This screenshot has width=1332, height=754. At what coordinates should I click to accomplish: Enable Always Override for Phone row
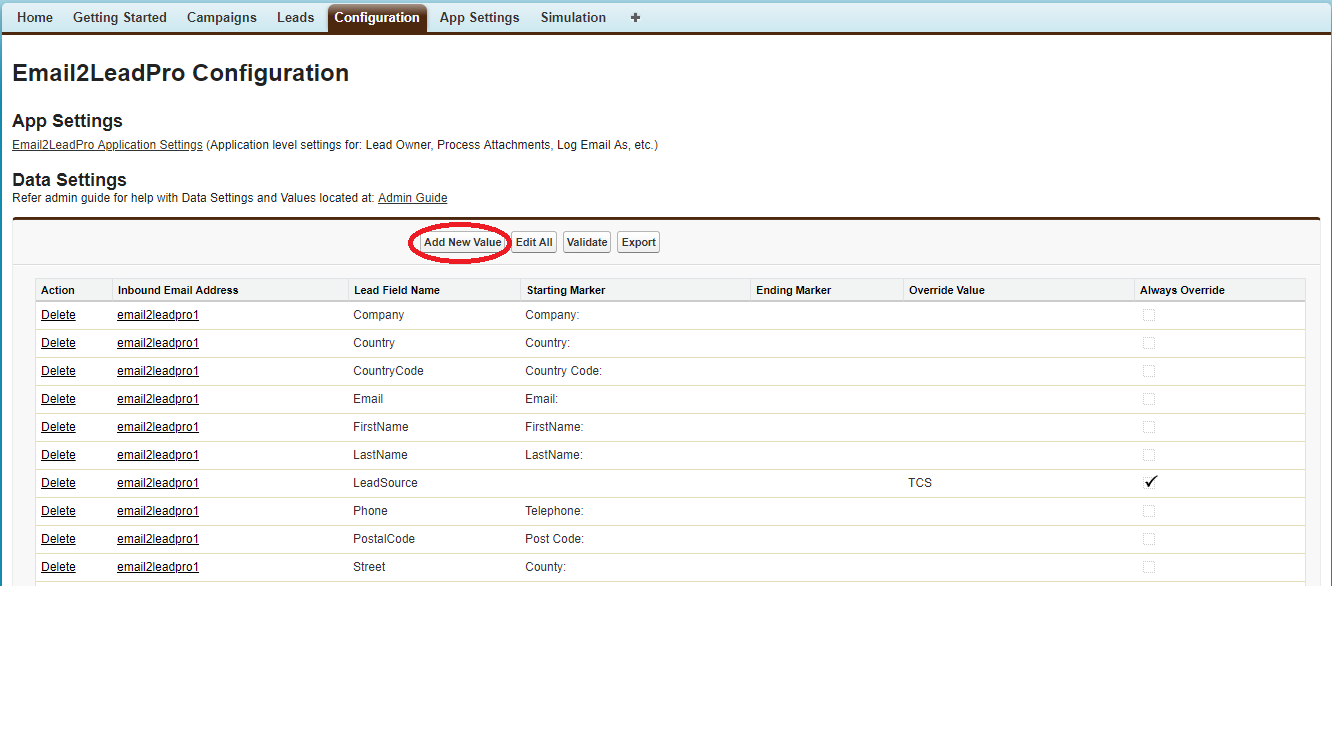[x=1149, y=511]
